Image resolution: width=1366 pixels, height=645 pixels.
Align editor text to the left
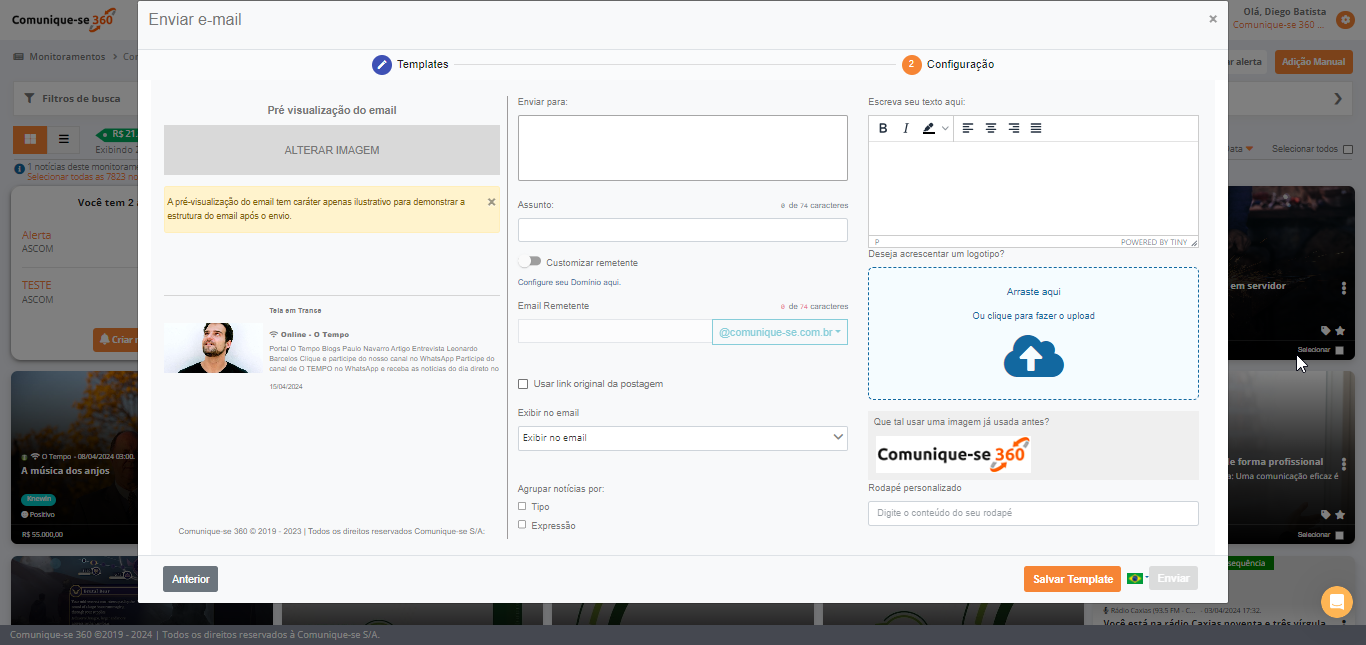tap(967, 128)
